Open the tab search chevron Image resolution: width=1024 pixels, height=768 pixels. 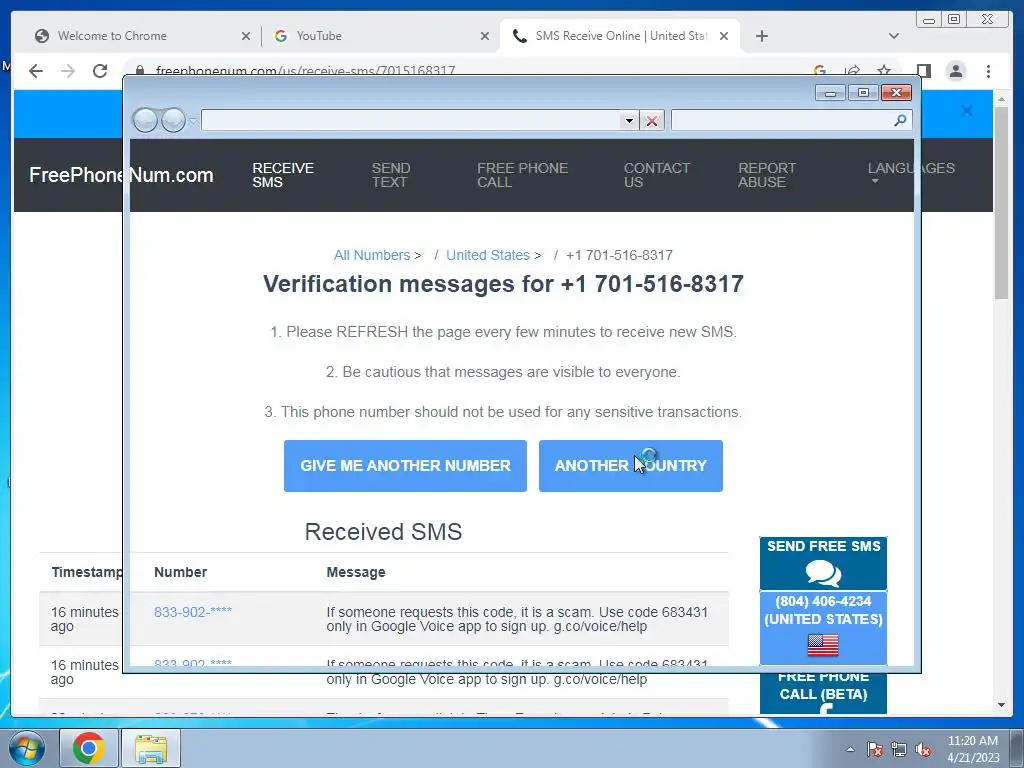click(x=893, y=36)
